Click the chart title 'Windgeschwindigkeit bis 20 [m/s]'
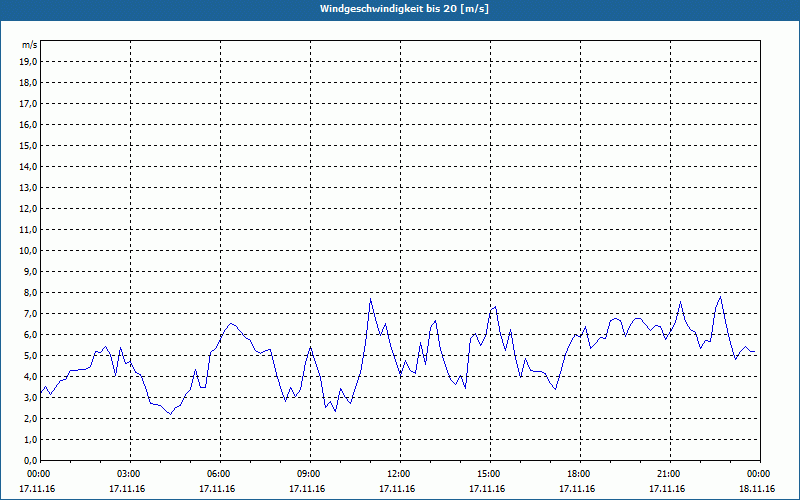 tap(404, 9)
